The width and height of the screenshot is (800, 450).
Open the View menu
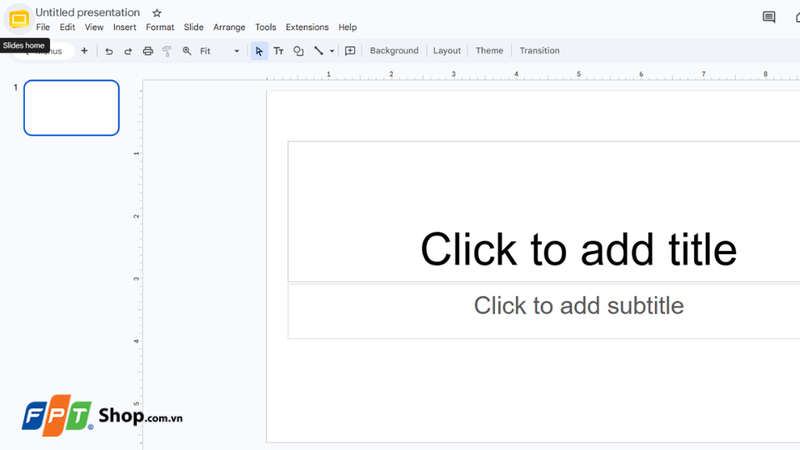(x=94, y=27)
